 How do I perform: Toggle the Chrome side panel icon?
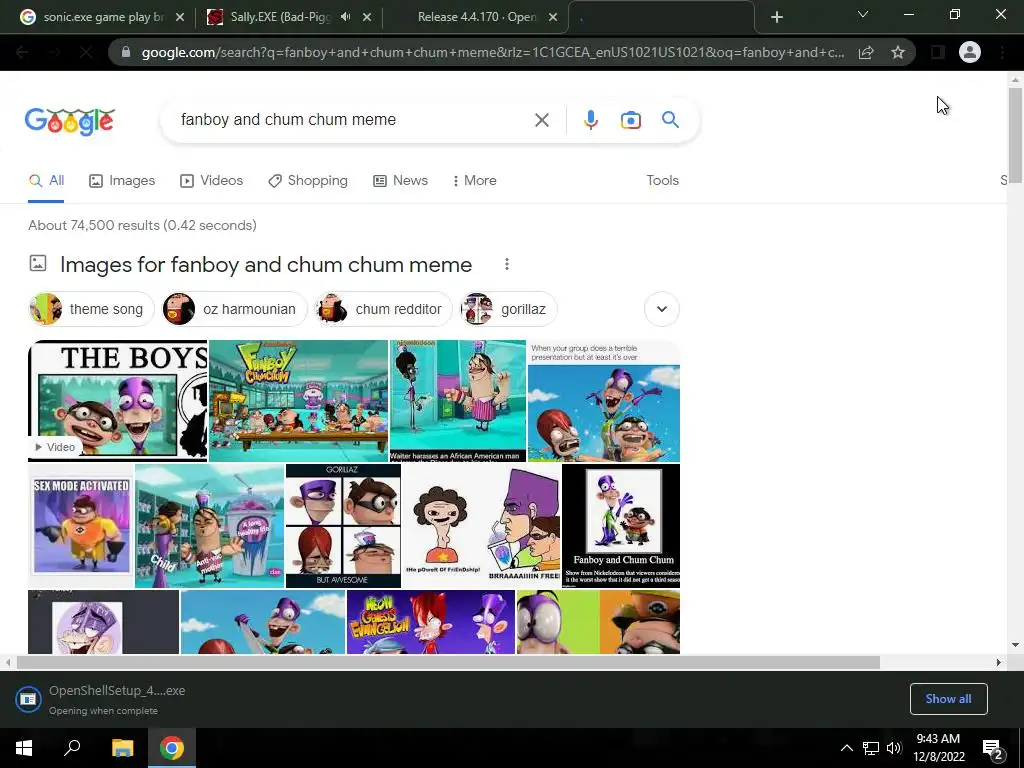[x=937, y=52]
